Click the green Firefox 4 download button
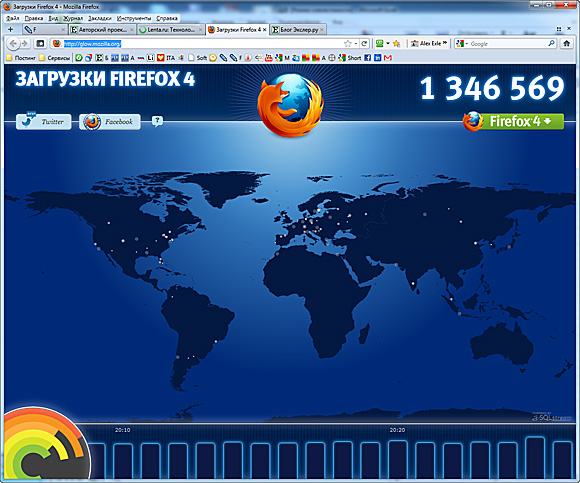The width and height of the screenshot is (580, 483). click(x=514, y=121)
